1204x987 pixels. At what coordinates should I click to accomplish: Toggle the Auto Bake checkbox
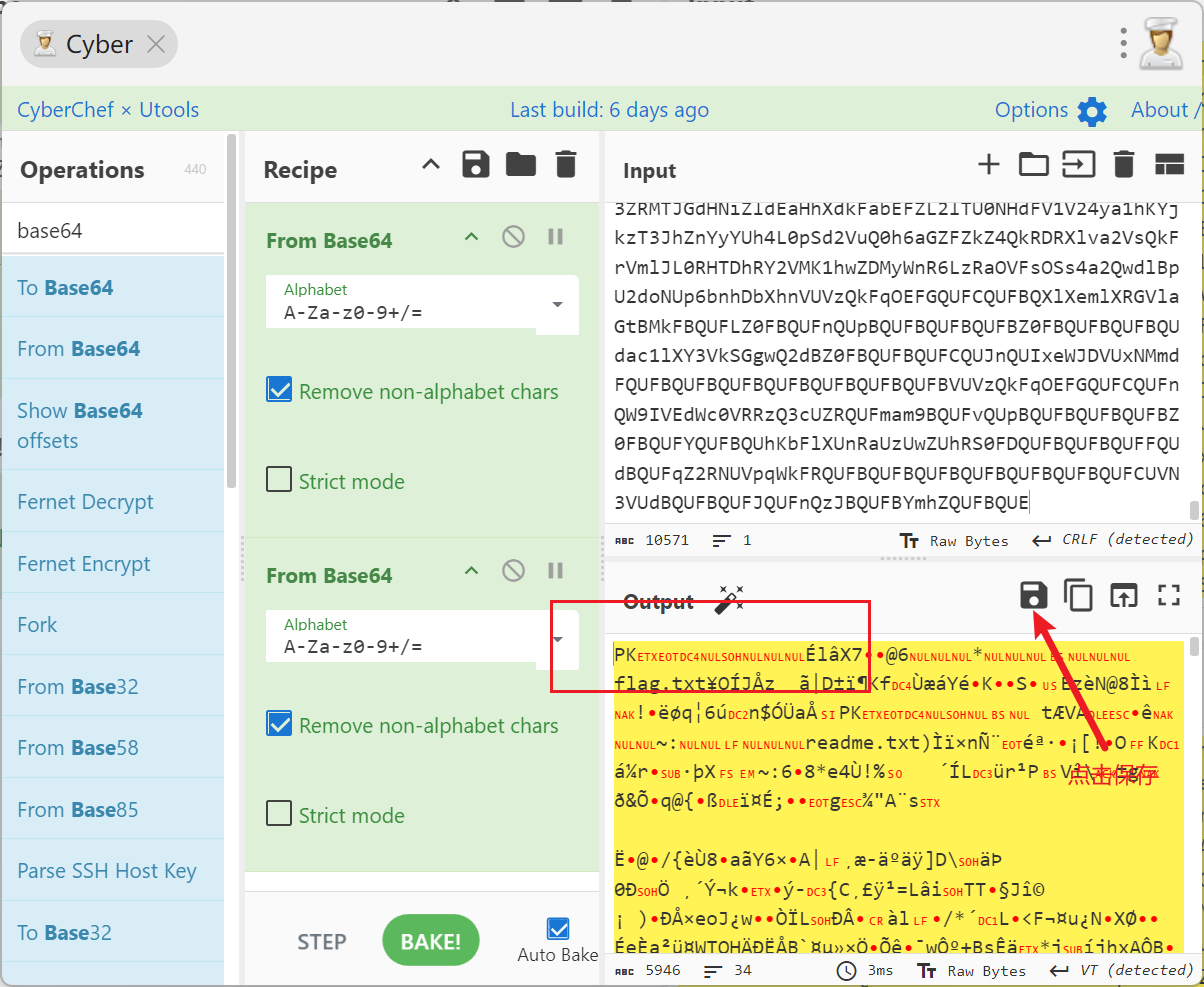click(558, 929)
